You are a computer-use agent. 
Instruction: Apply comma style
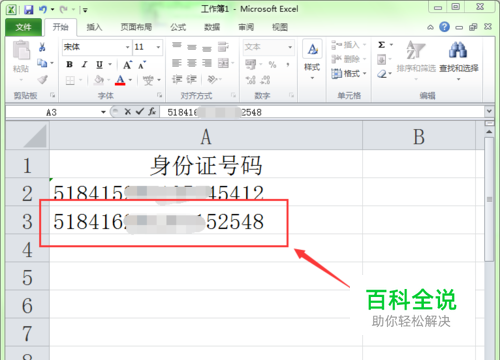[x=288, y=64]
